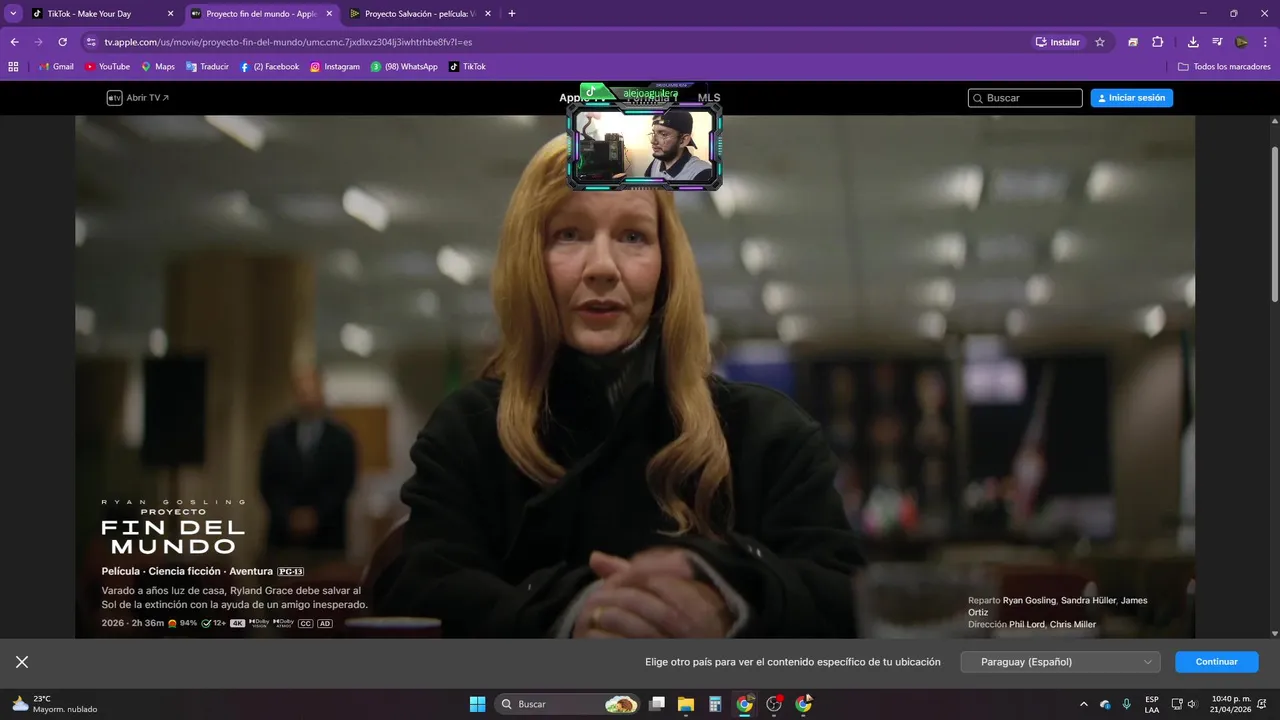Viewport: 1280px width, 720px height.
Task: Open director Chris Miller
Action: pos(1073,624)
